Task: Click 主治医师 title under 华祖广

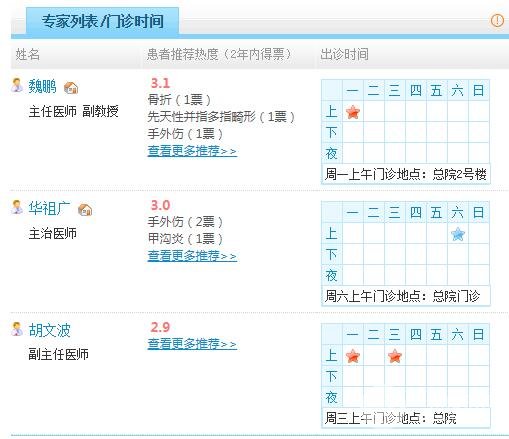Action: pyautogui.click(x=53, y=233)
